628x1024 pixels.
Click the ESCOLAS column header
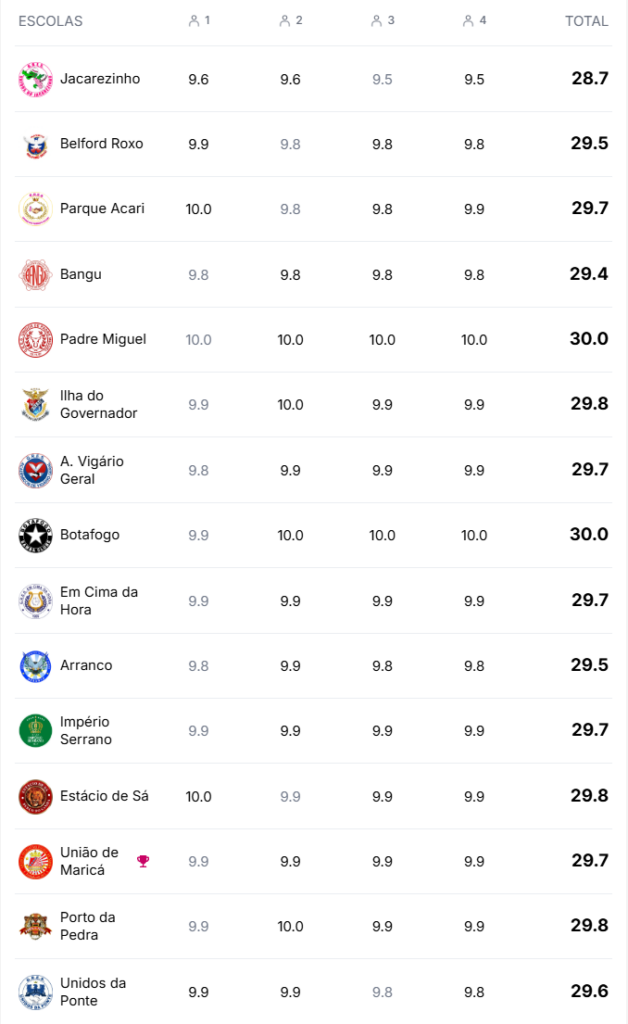pos(50,21)
